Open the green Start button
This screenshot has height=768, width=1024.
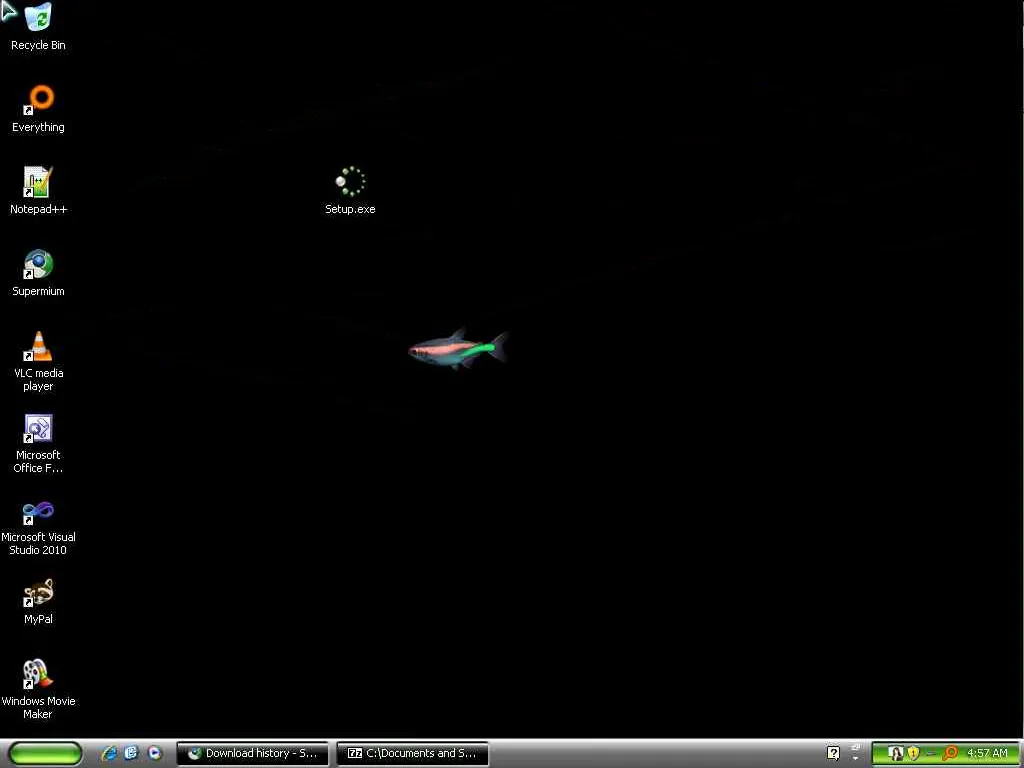pyautogui.click(x=45, y=753)
